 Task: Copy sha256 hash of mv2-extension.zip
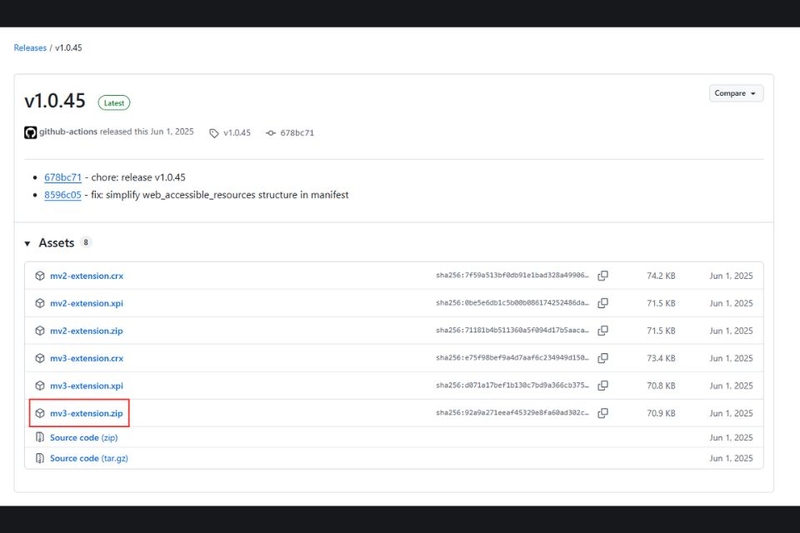[603, 331]
